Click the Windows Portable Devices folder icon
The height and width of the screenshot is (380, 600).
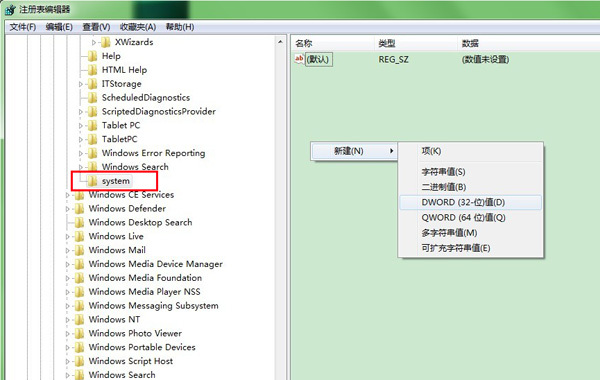point(79,347)
